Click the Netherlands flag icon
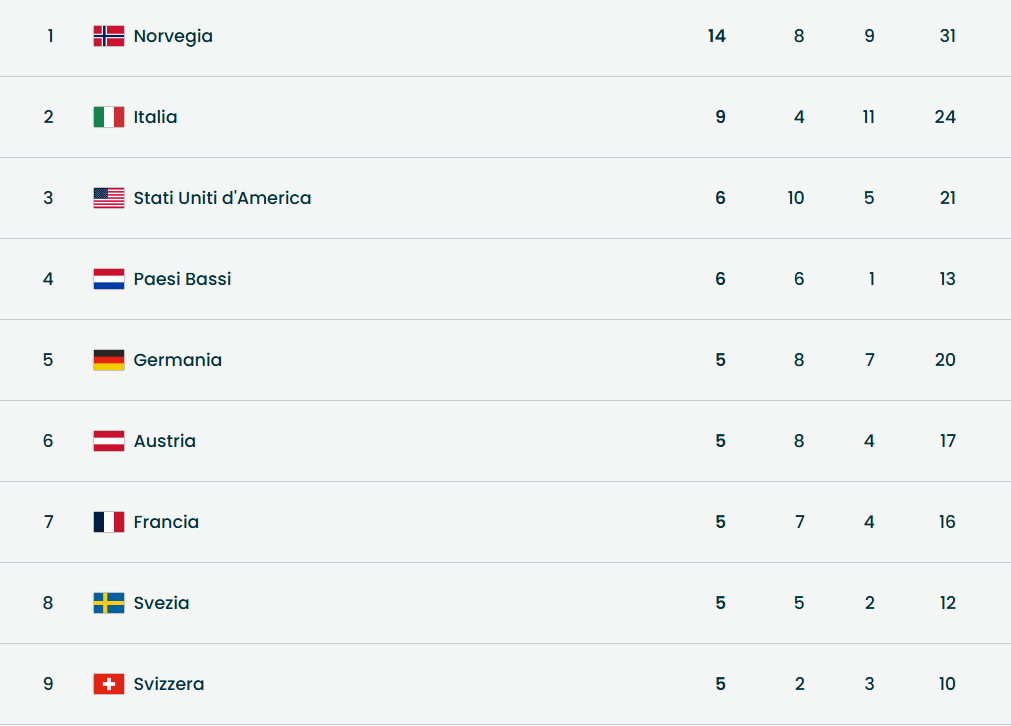The height and width of the screenshot is (726, 1011). click(x=109, y=279)
